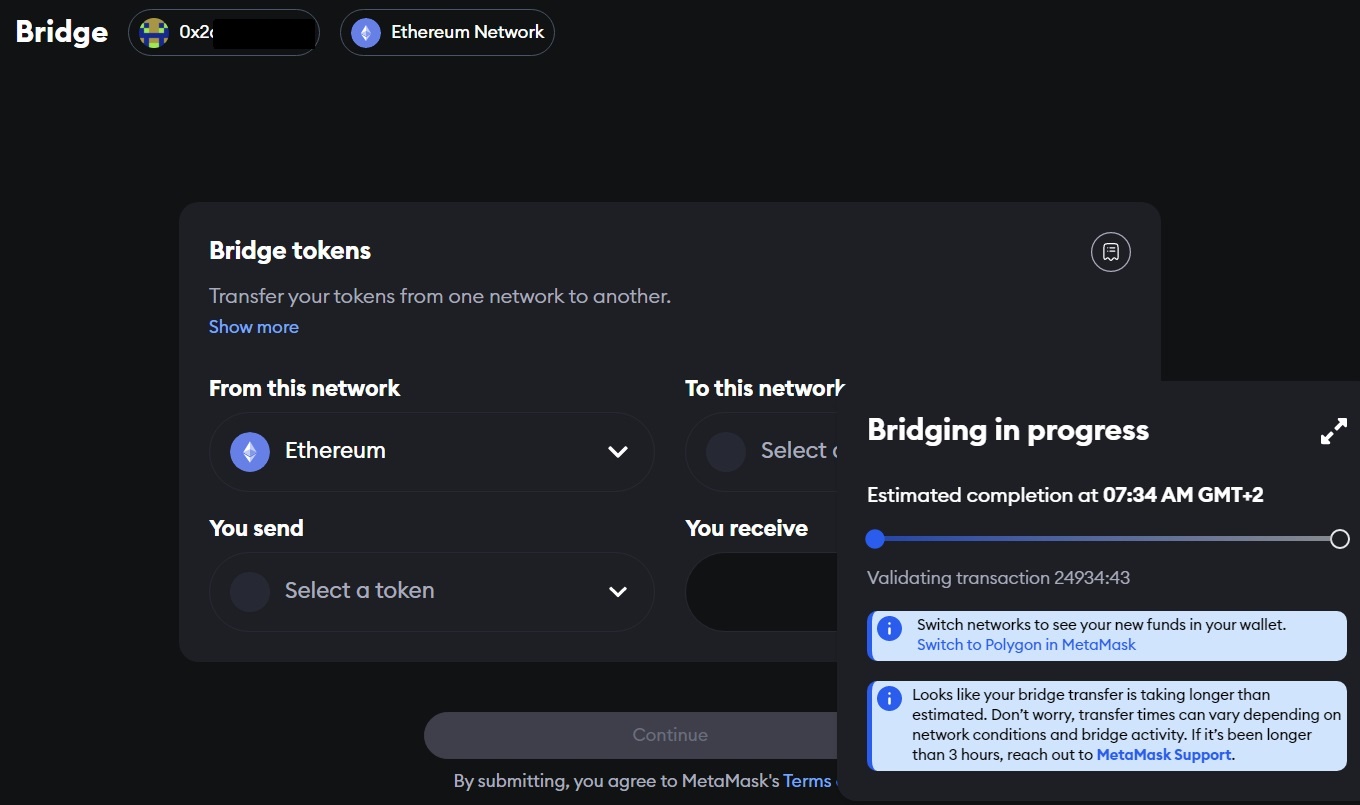The width and height of the screenshot is (1360, 805).
Task: Click the empty token placeholder icon
Action: click(250, 591)
